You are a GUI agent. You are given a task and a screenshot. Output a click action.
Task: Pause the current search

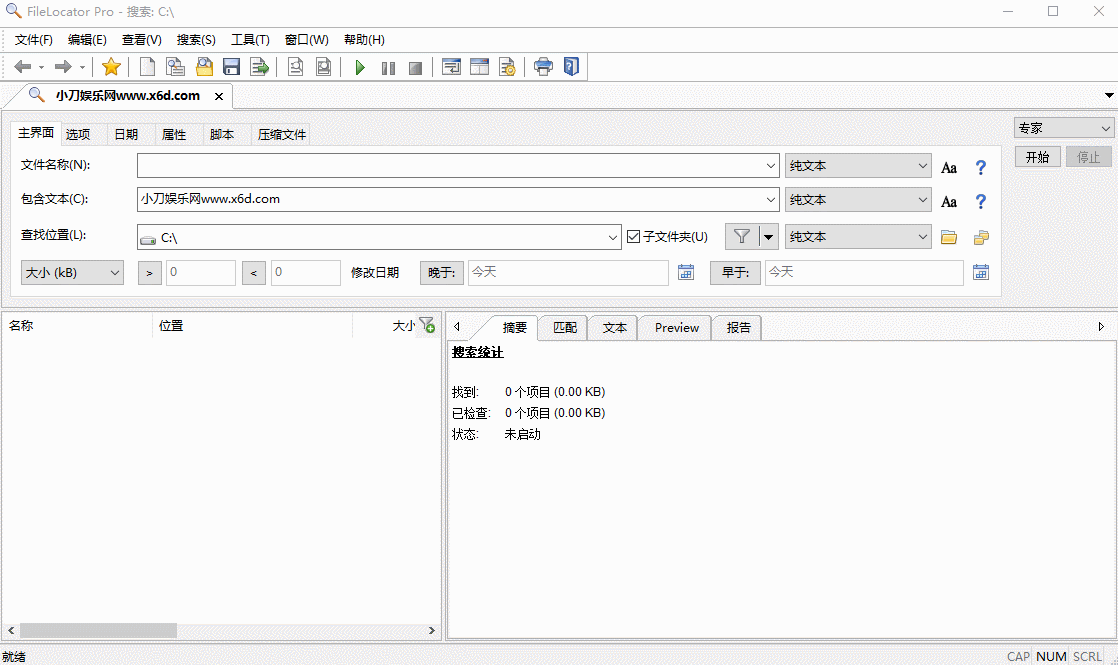tap(388, 66)
